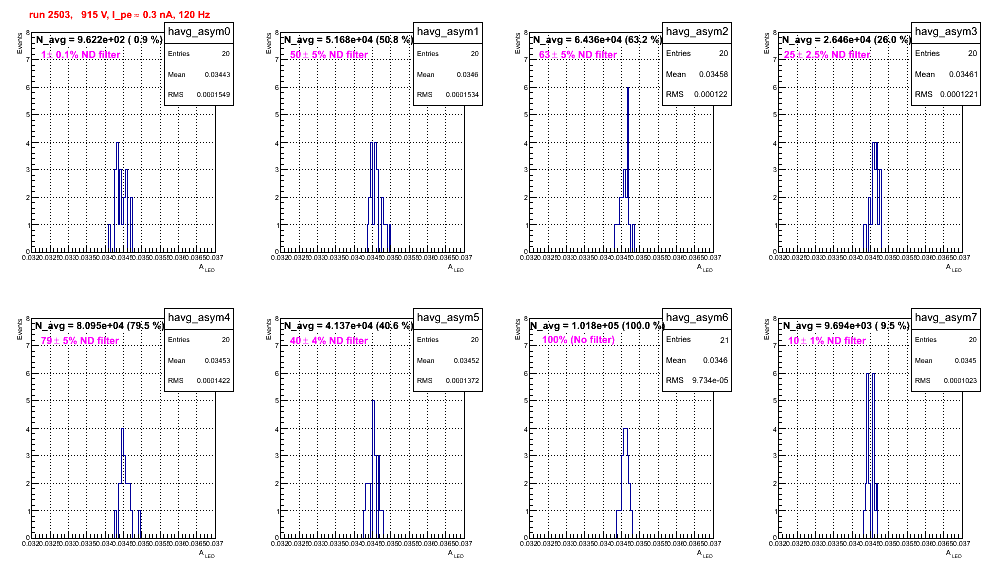Image resolution: width=996 pixels, height=572 pixels.
Task: Pick the magenta 25± 2.5% ND filter label
Action: [827, 55]
